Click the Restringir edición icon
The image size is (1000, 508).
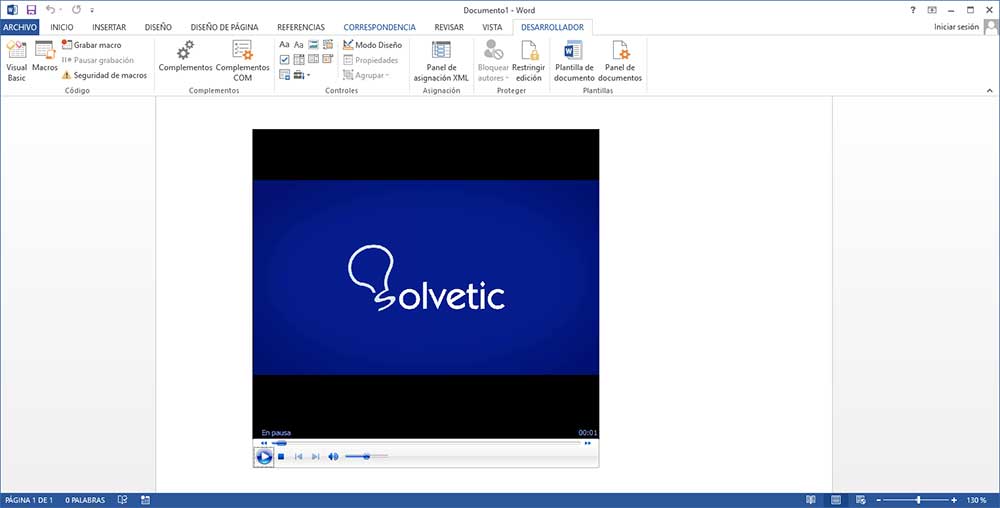(528, 60)
